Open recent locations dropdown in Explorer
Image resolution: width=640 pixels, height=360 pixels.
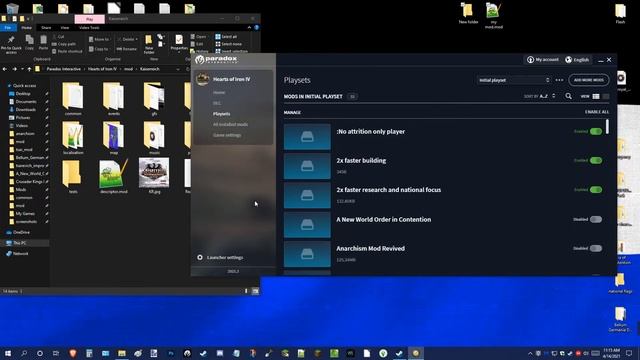pos(22,69)
